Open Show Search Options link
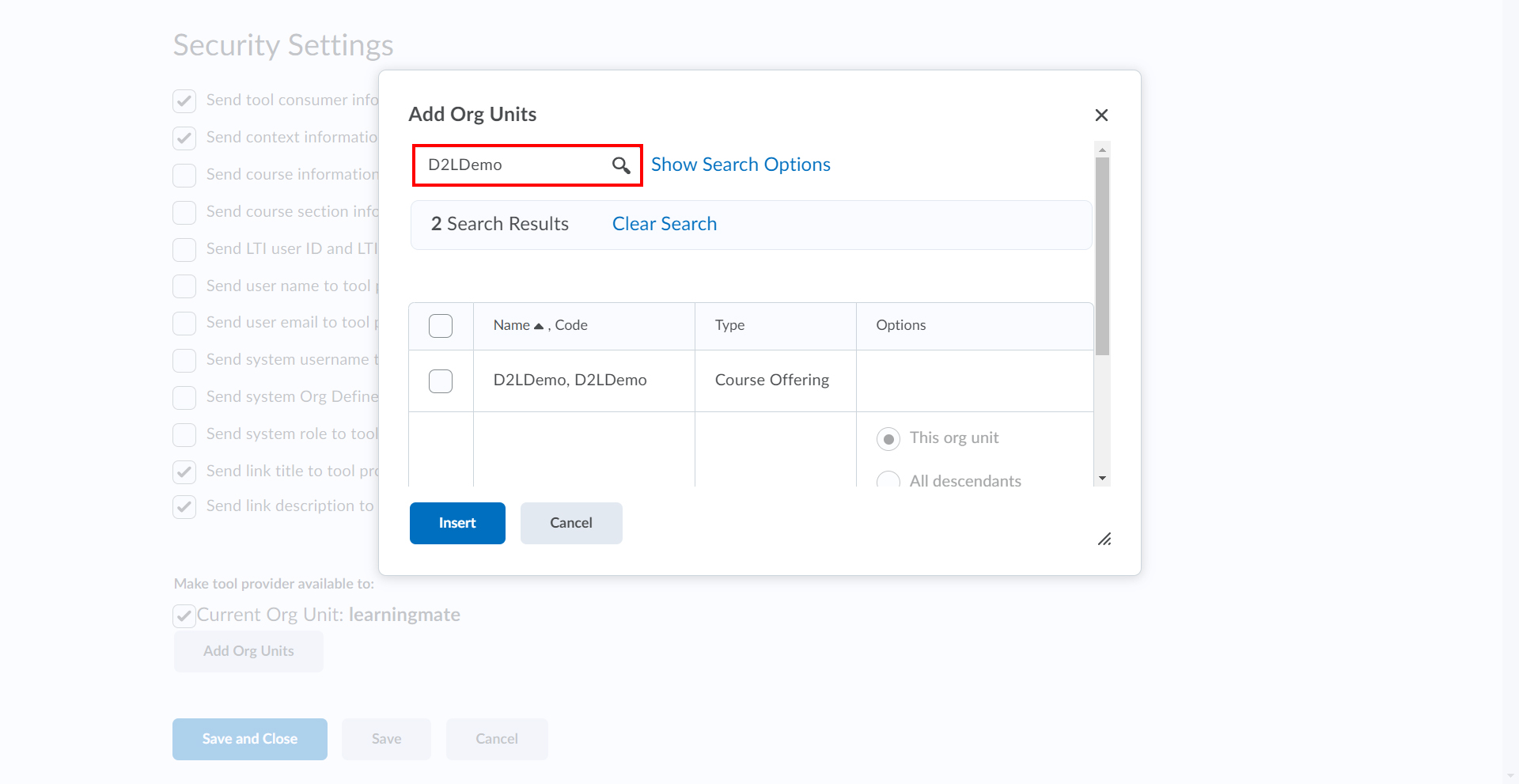The height and width of the screenshot is (784, 1519). coord(741,165)
